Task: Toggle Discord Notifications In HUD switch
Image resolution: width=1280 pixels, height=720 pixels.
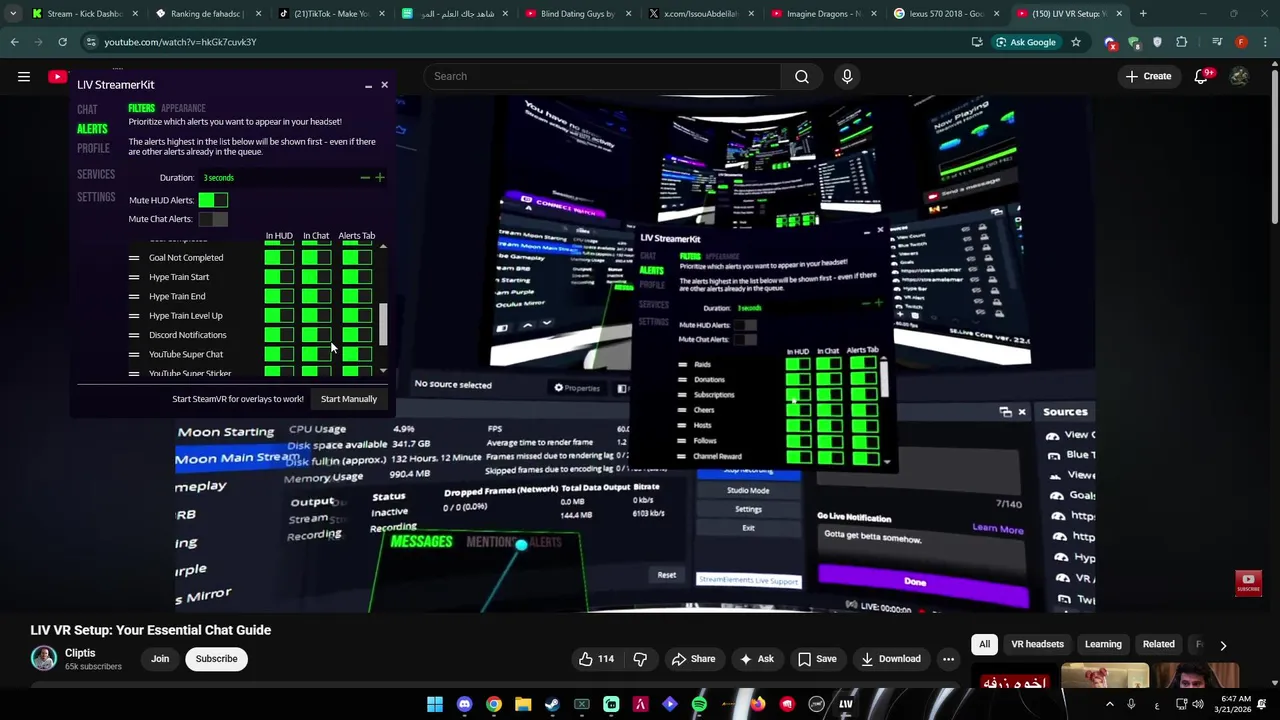Action: click(279, 335)
